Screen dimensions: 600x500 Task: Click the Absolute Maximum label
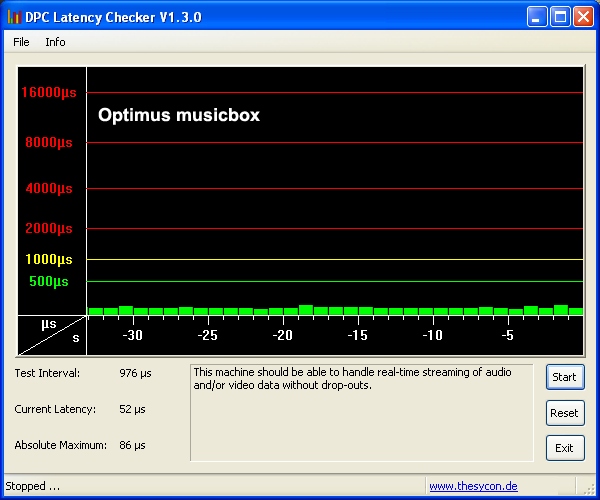tap(60, 445)
